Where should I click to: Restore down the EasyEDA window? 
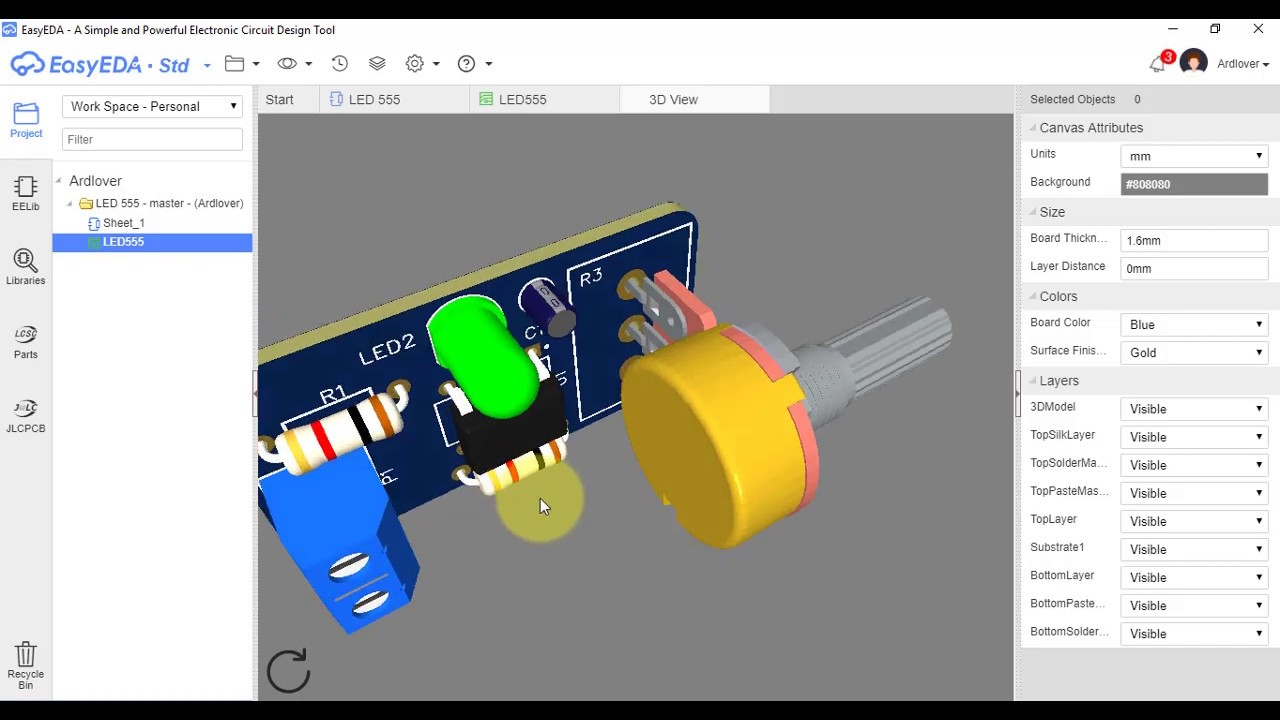coord(1215,29)
